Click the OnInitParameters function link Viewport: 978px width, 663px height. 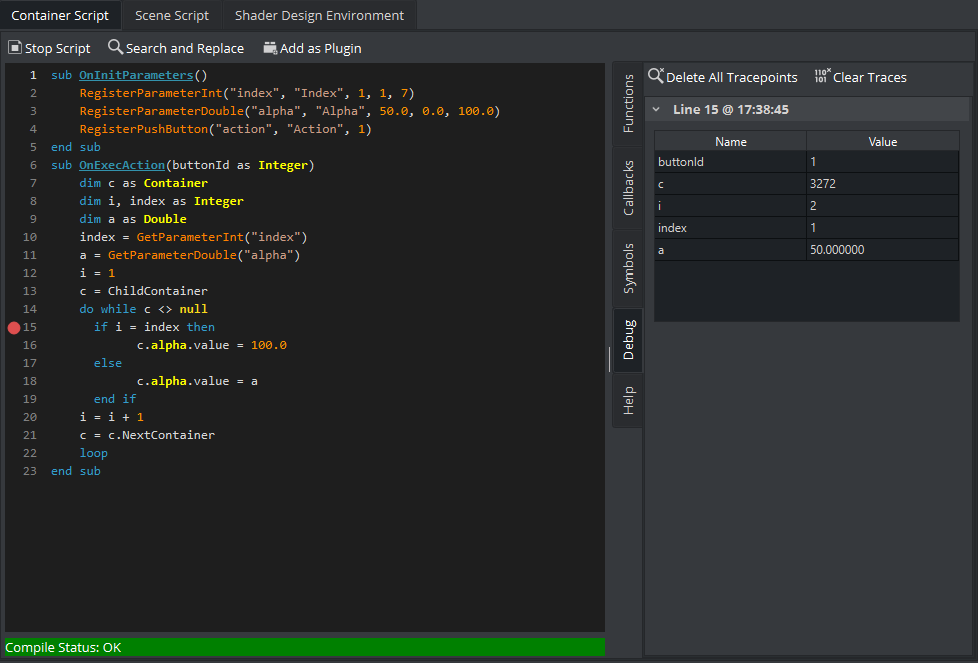tap(136, 75)
